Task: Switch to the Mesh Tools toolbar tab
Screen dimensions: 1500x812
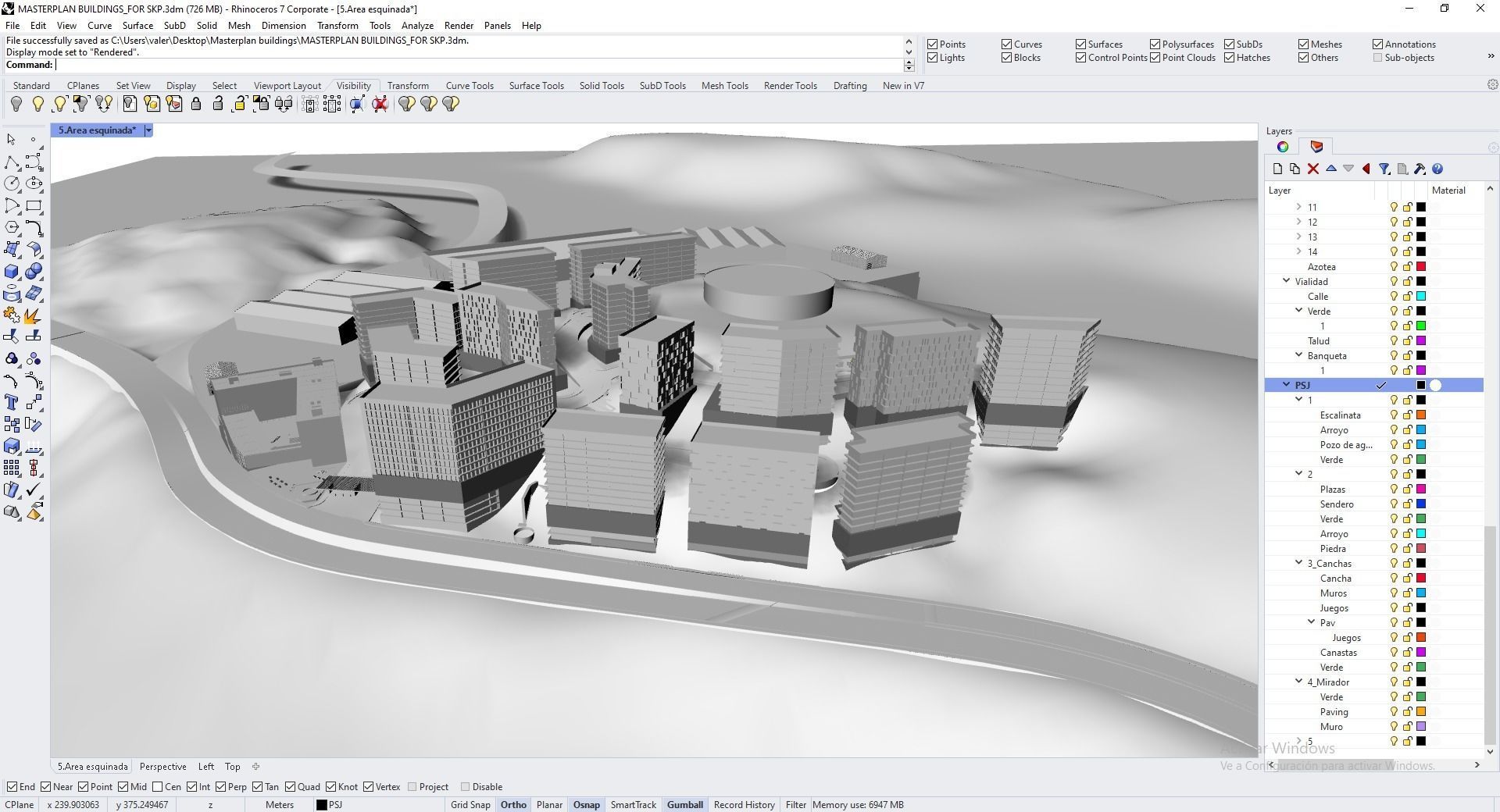Action: (x=724, y=86)
